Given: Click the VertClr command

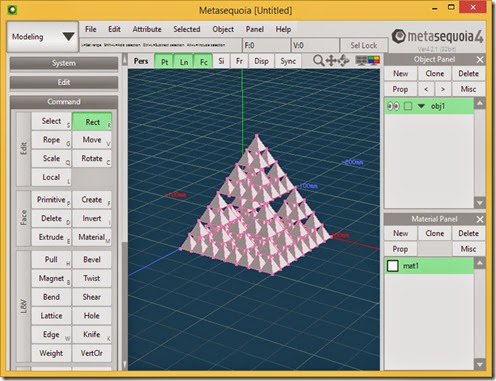Looking at the screenshot, I should [92, 353].
